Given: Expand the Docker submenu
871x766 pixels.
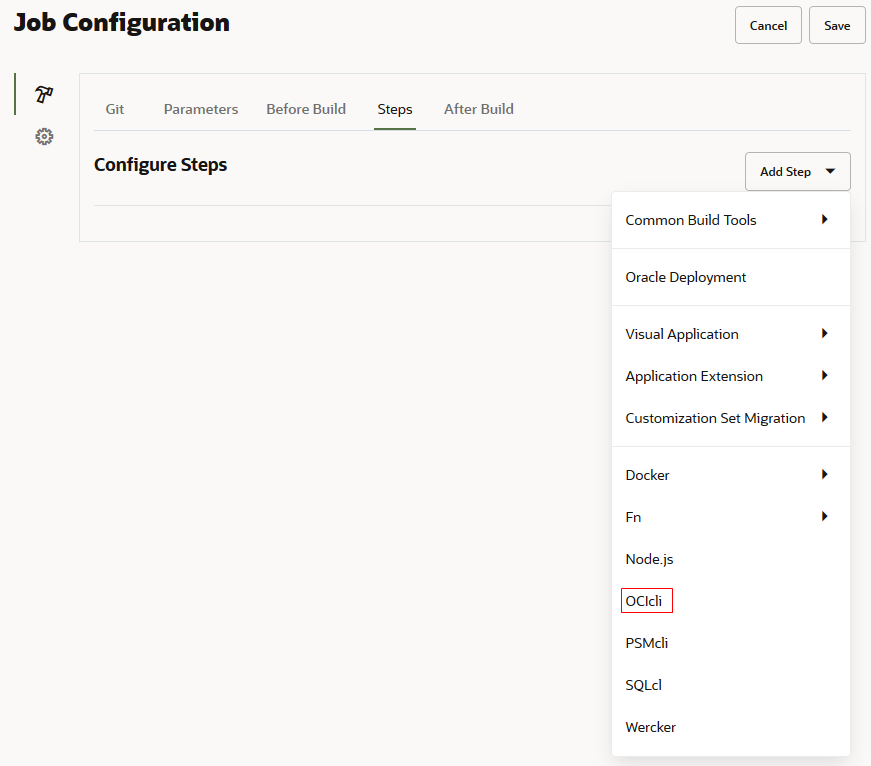Looking at the screenshot, I should point(647,475).
